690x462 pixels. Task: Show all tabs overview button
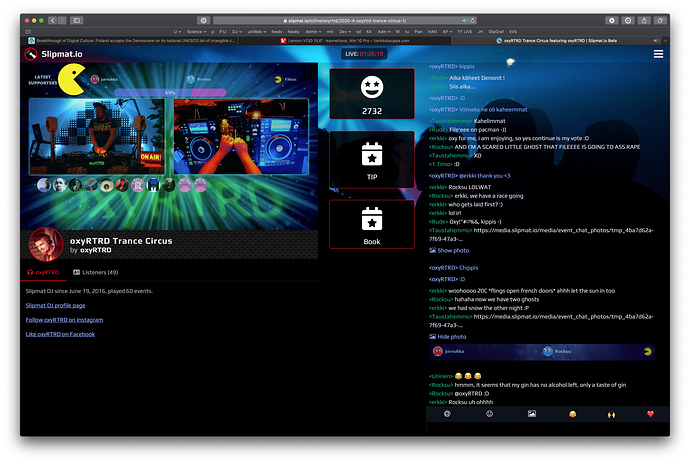(x=660, y=20)
